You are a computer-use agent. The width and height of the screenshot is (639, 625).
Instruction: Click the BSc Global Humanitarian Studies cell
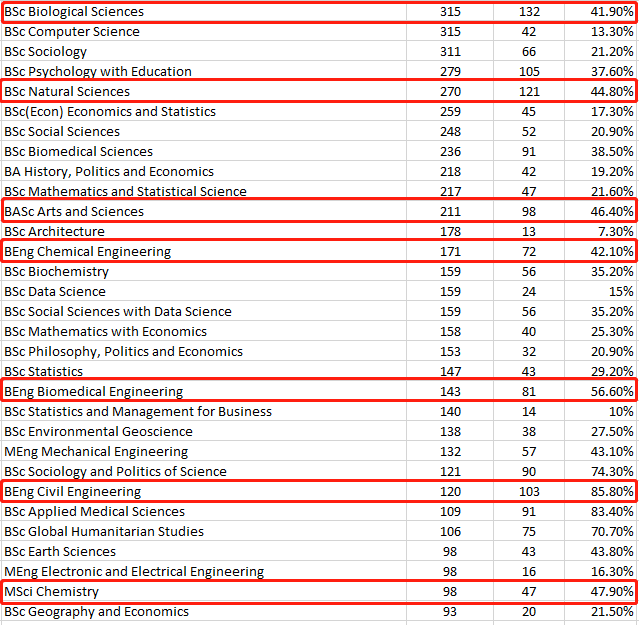click(x=205, y=531)
